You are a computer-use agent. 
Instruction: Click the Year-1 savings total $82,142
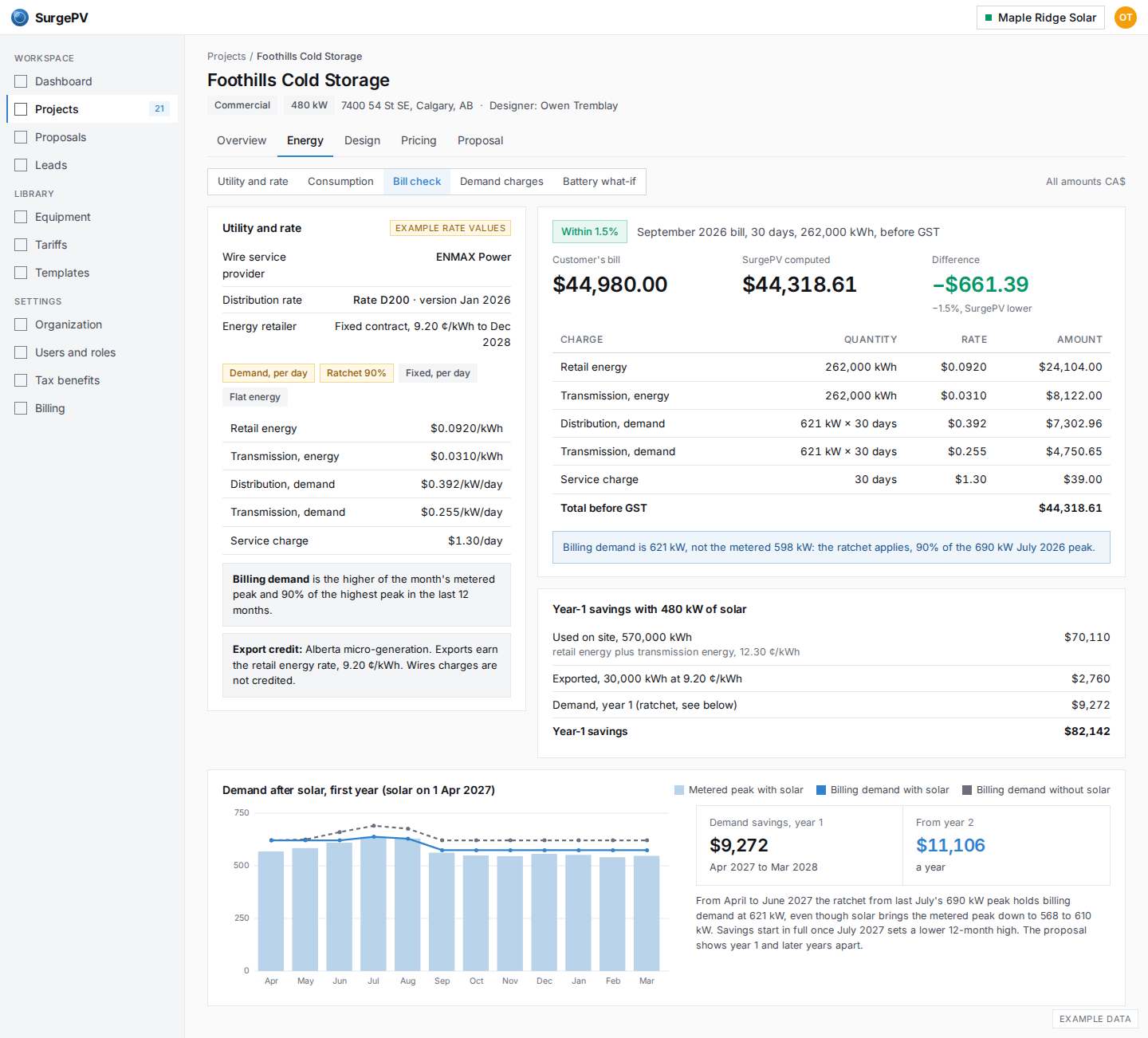tap(1087, 732)
